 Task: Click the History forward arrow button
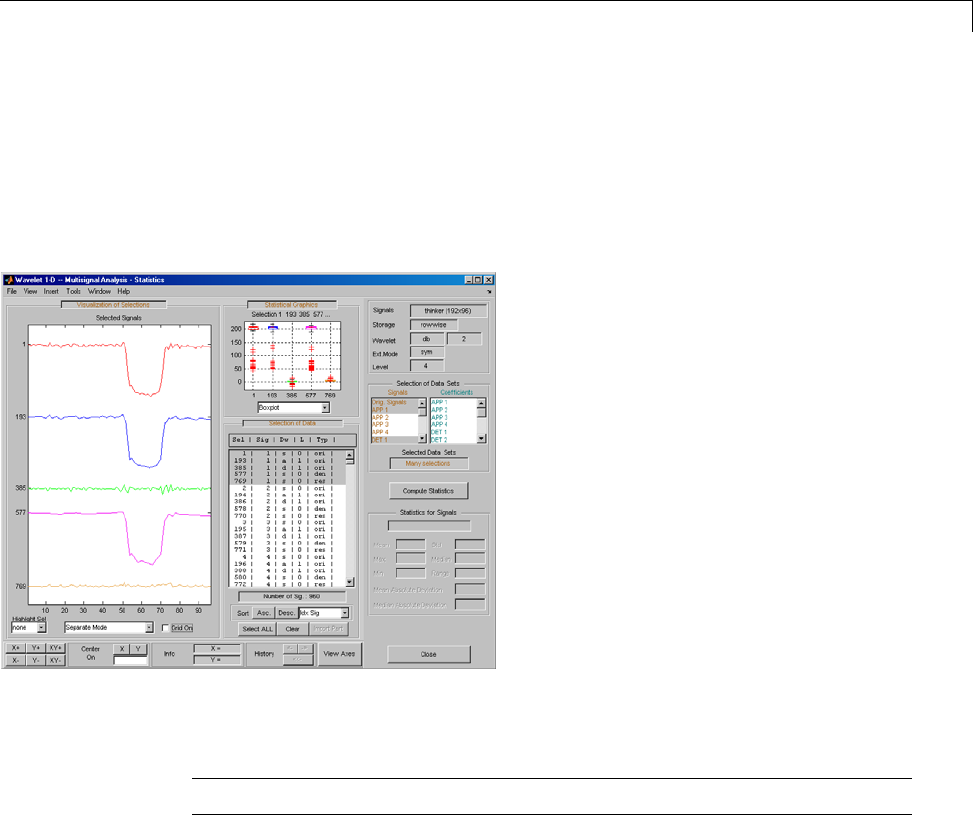point(304,648)
